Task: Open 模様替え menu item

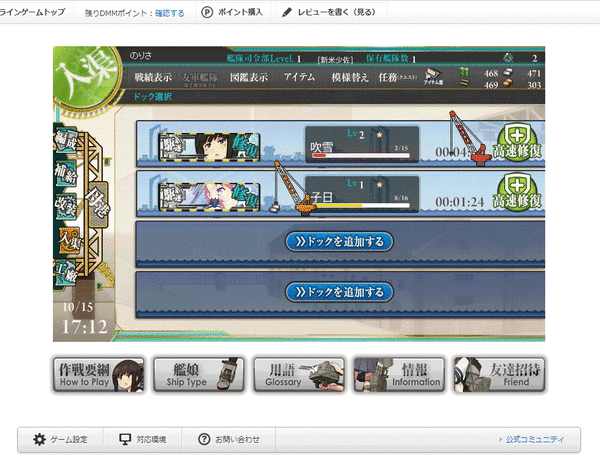Action: [x=349, y=77]
